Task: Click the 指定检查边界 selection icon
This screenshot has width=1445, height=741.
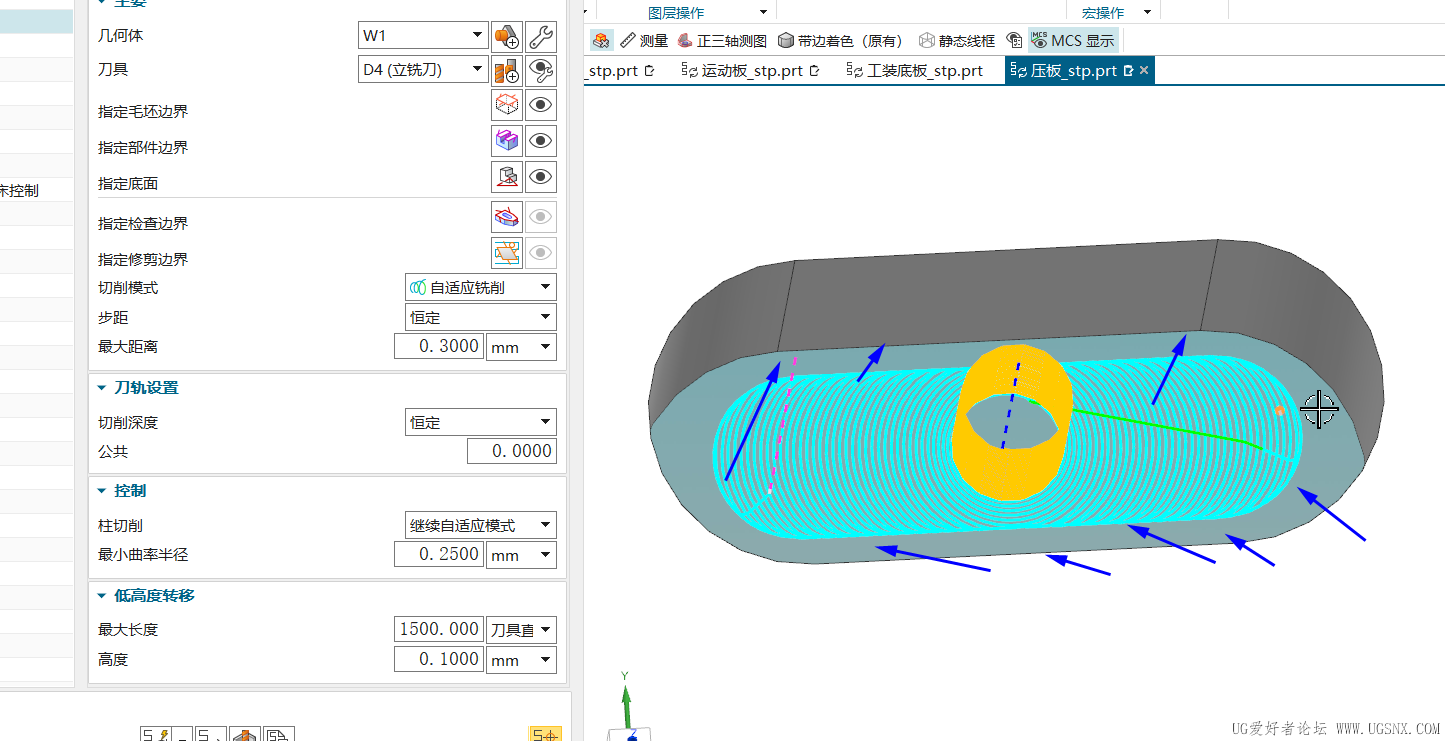Action: tap(507, 217)
